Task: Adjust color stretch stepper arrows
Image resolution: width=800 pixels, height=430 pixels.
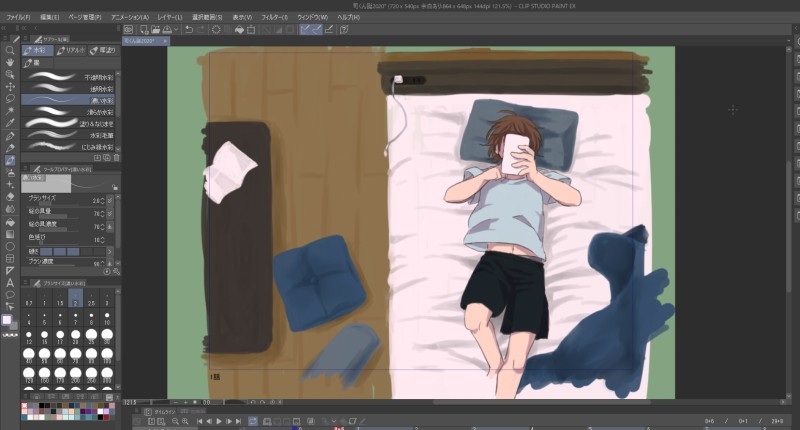Action: tap(103, 239)
